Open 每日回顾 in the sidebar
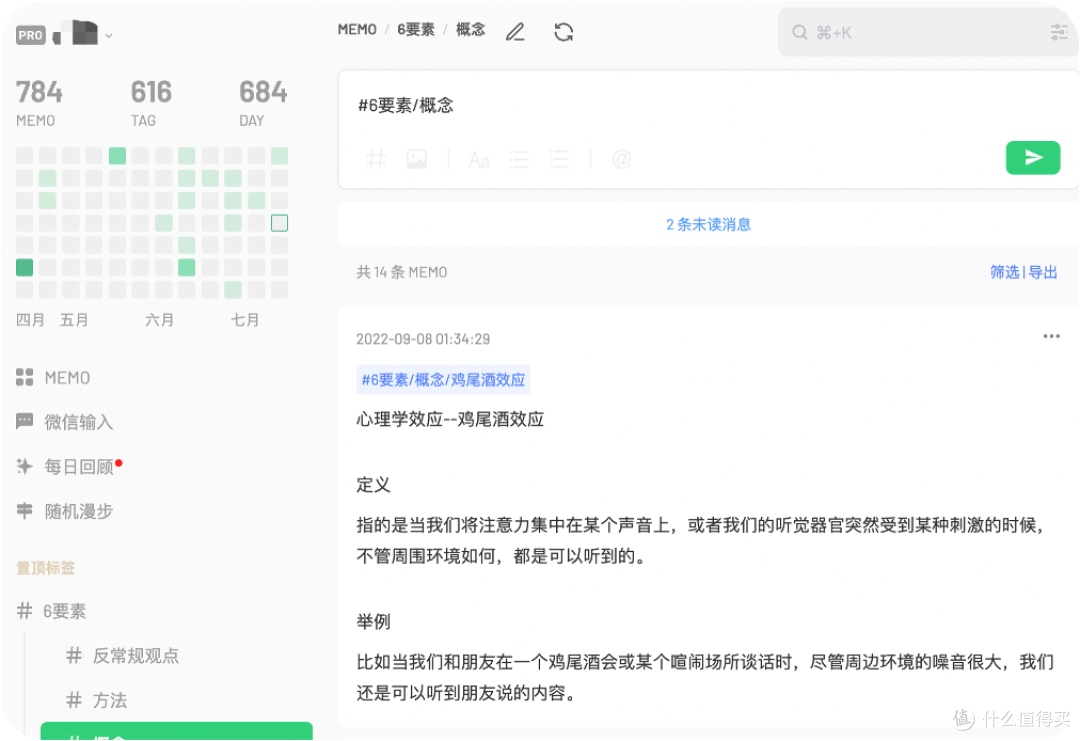Screen dimensions: 1080x741 79,467
